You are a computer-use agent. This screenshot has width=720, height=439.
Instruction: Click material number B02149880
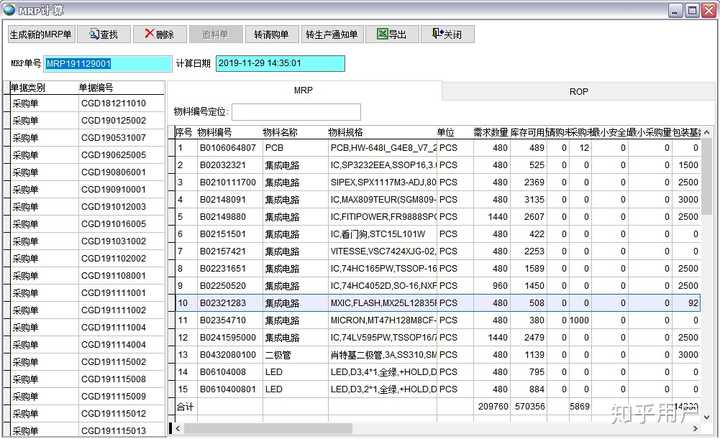(223, 217)
